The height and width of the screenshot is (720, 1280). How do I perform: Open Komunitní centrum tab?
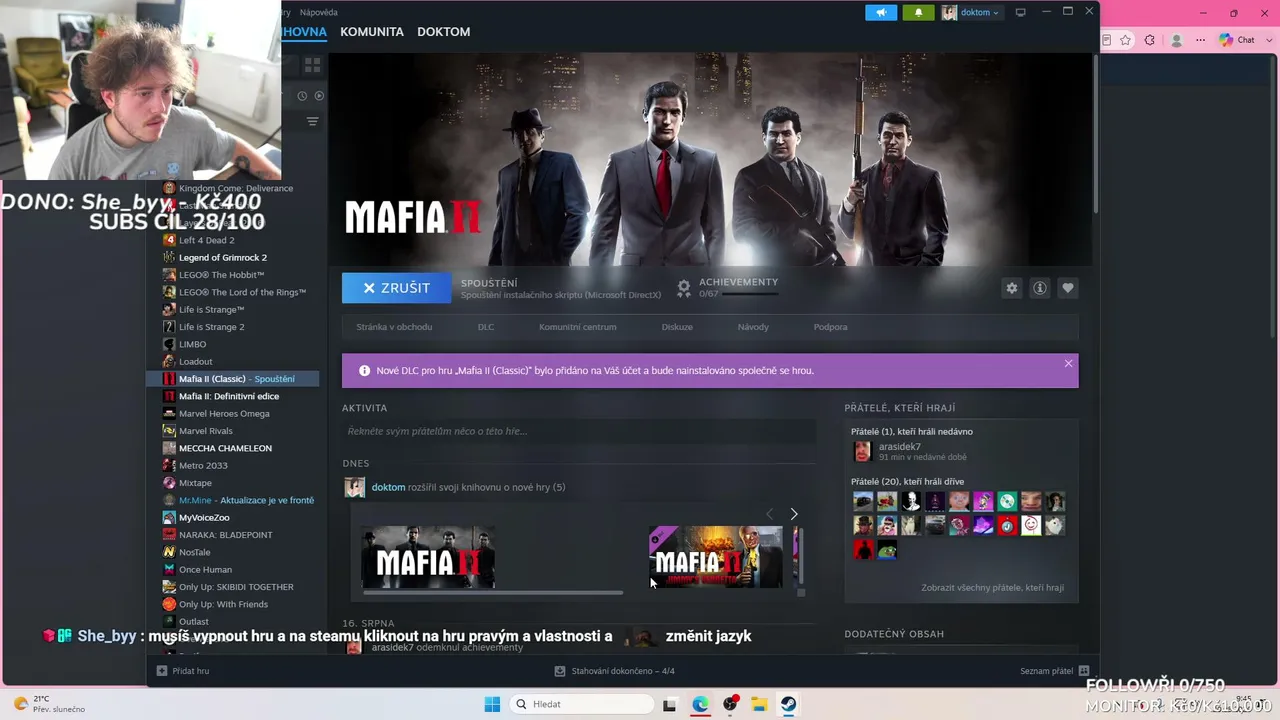[578, 327]
